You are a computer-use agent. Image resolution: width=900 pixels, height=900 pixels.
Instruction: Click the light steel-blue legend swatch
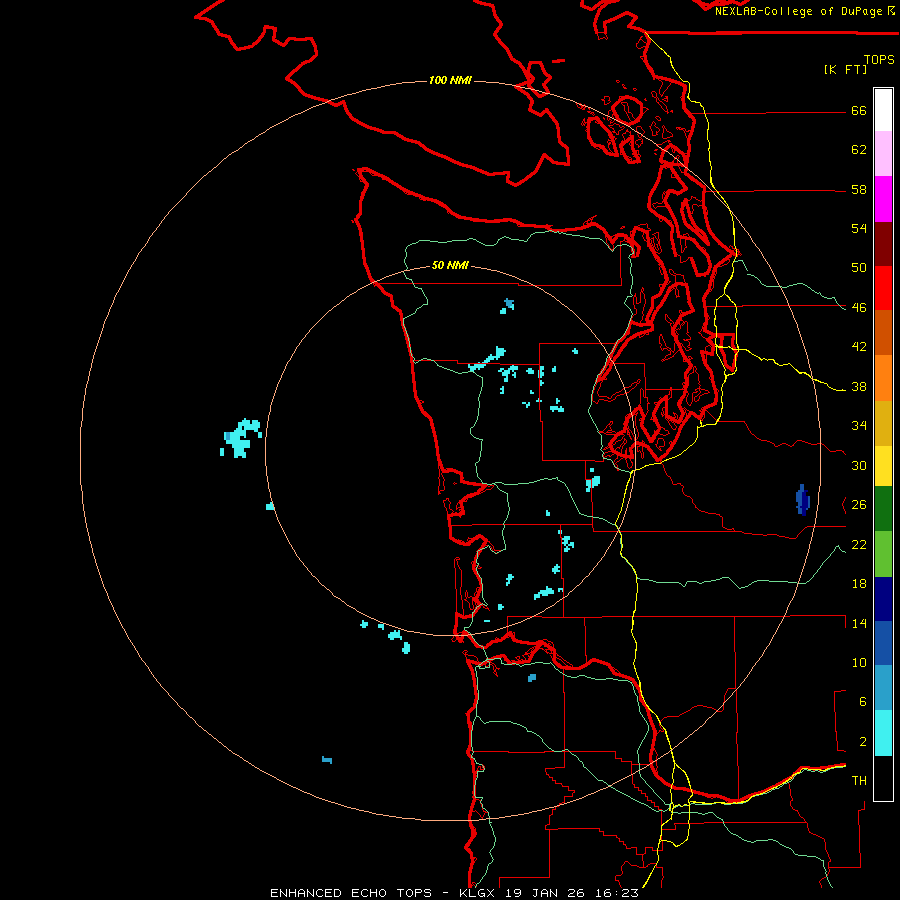coord(883,687)
